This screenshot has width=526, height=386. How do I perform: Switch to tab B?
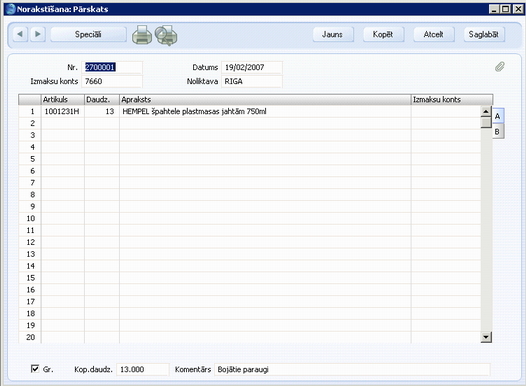tap(497, 131)
